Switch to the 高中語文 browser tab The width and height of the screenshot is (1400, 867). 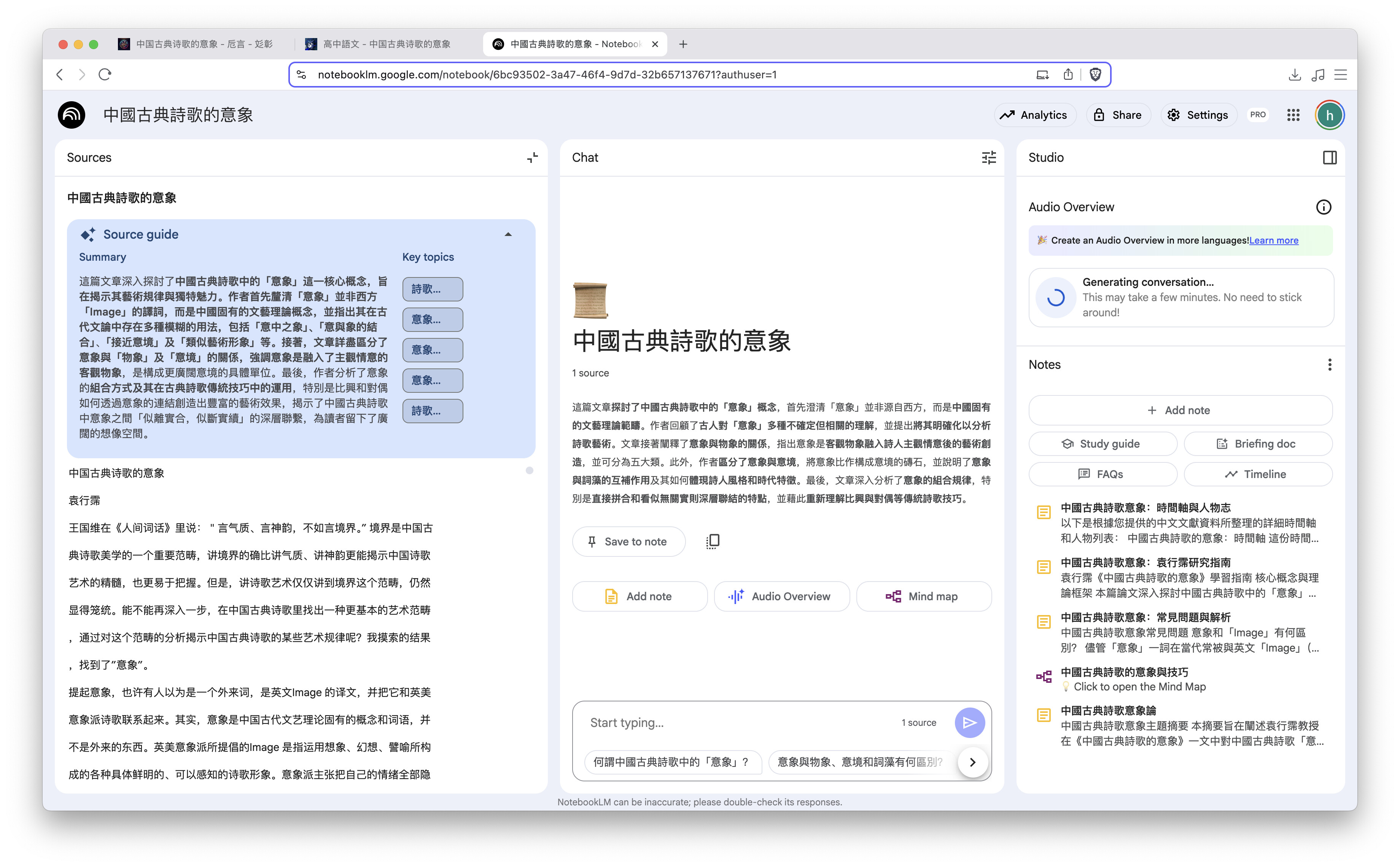coord(378,44)
